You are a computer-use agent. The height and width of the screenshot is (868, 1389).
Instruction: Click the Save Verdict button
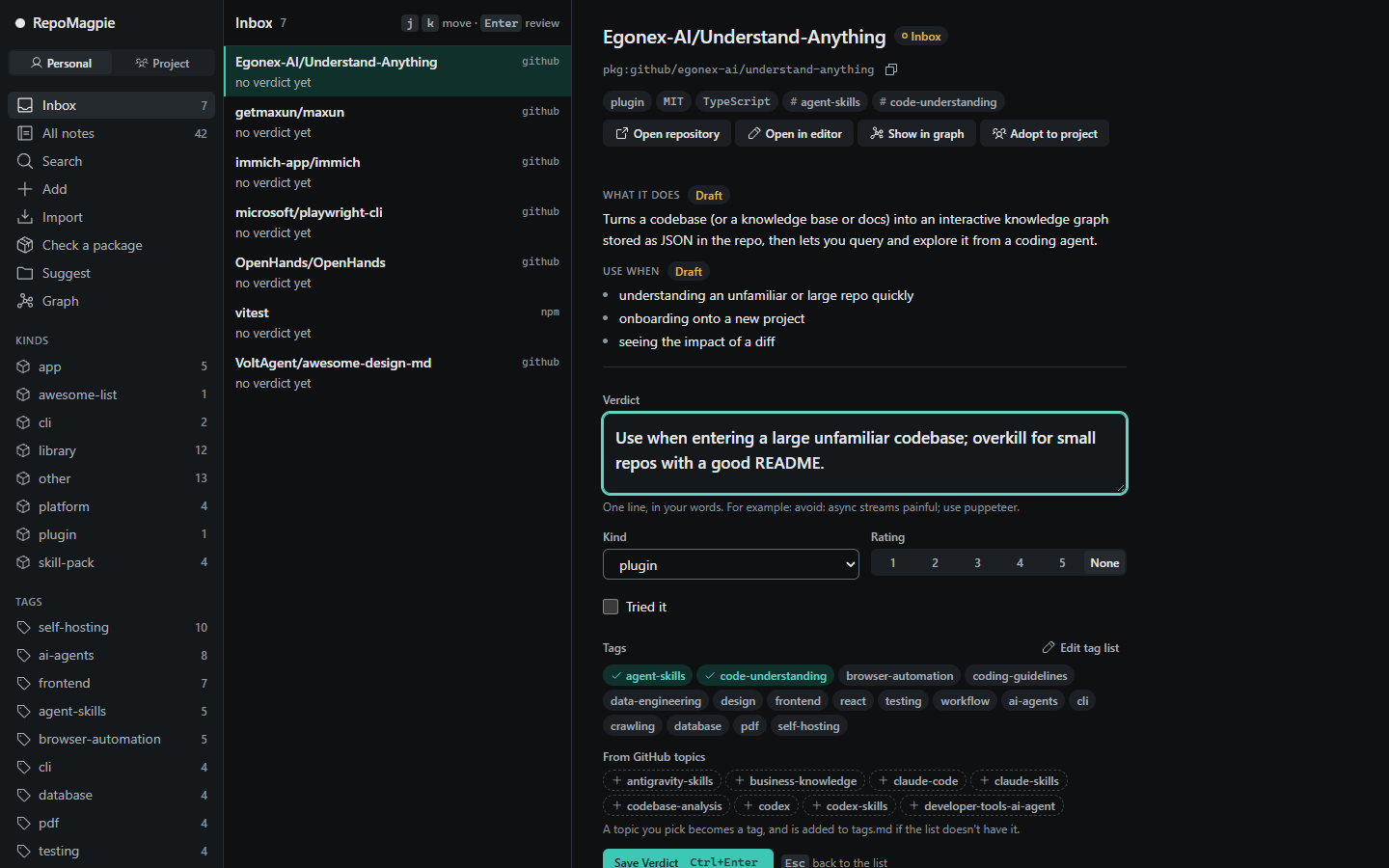[x=688, y=860]
